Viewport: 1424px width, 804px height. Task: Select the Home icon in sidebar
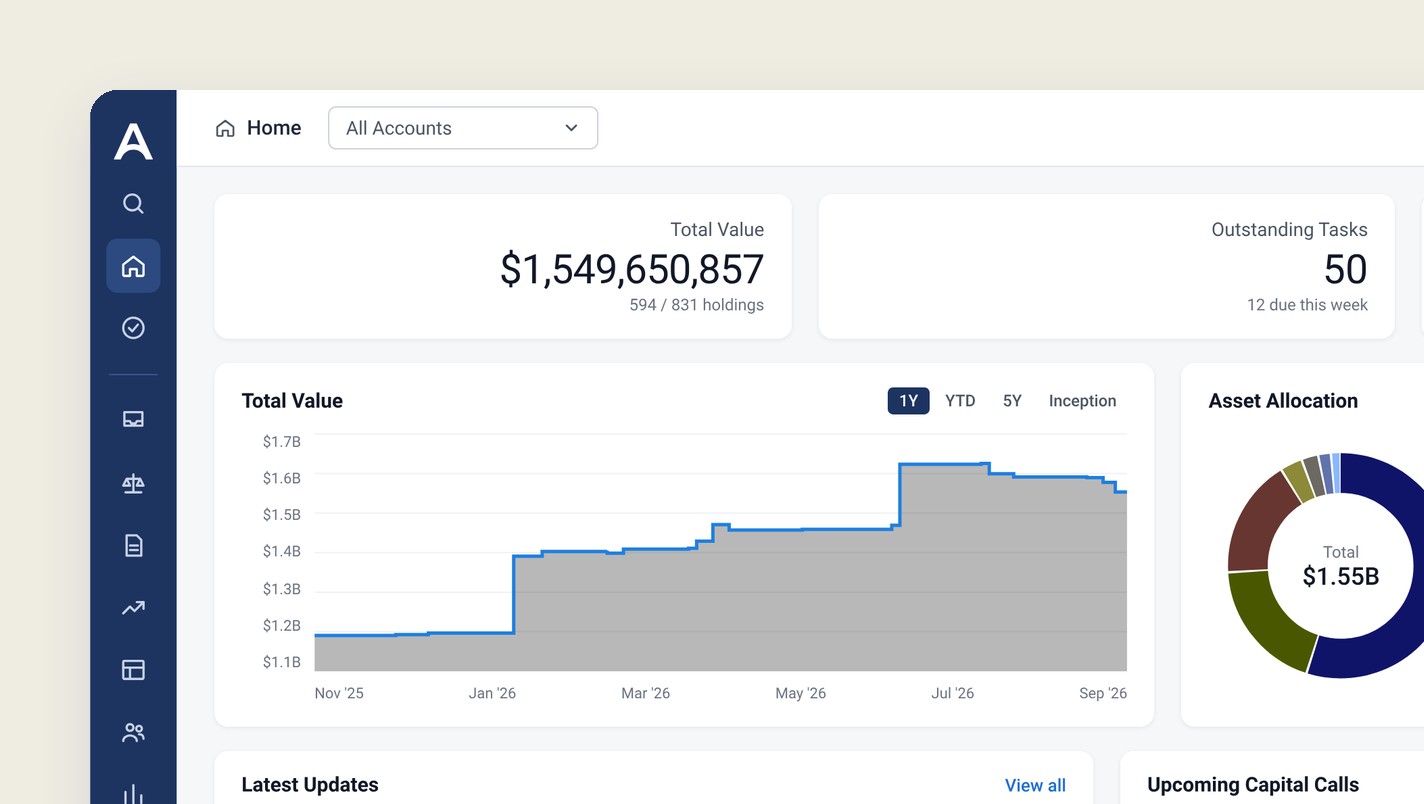coord(133,266)
